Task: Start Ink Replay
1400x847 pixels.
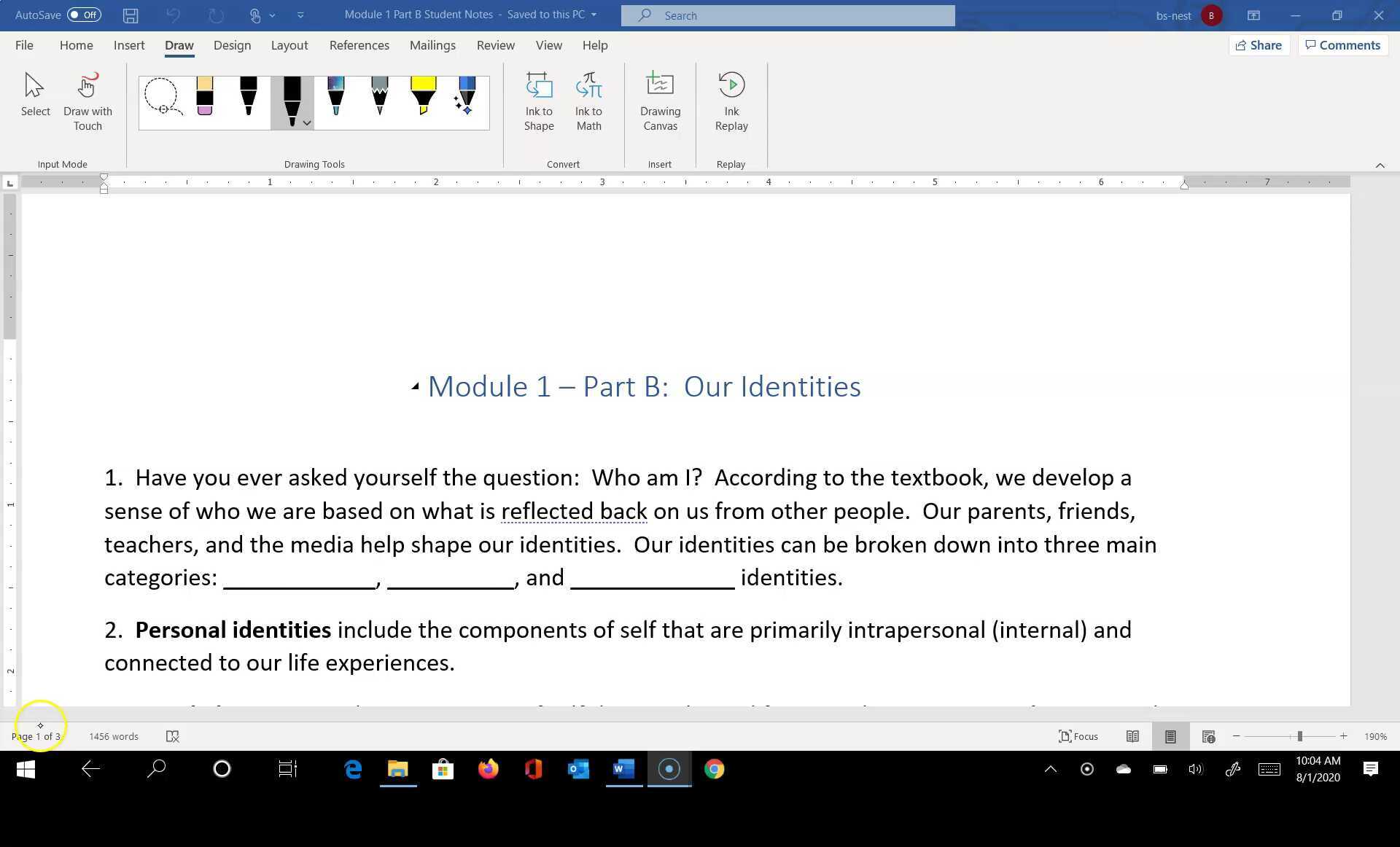Action: (731, 101)
